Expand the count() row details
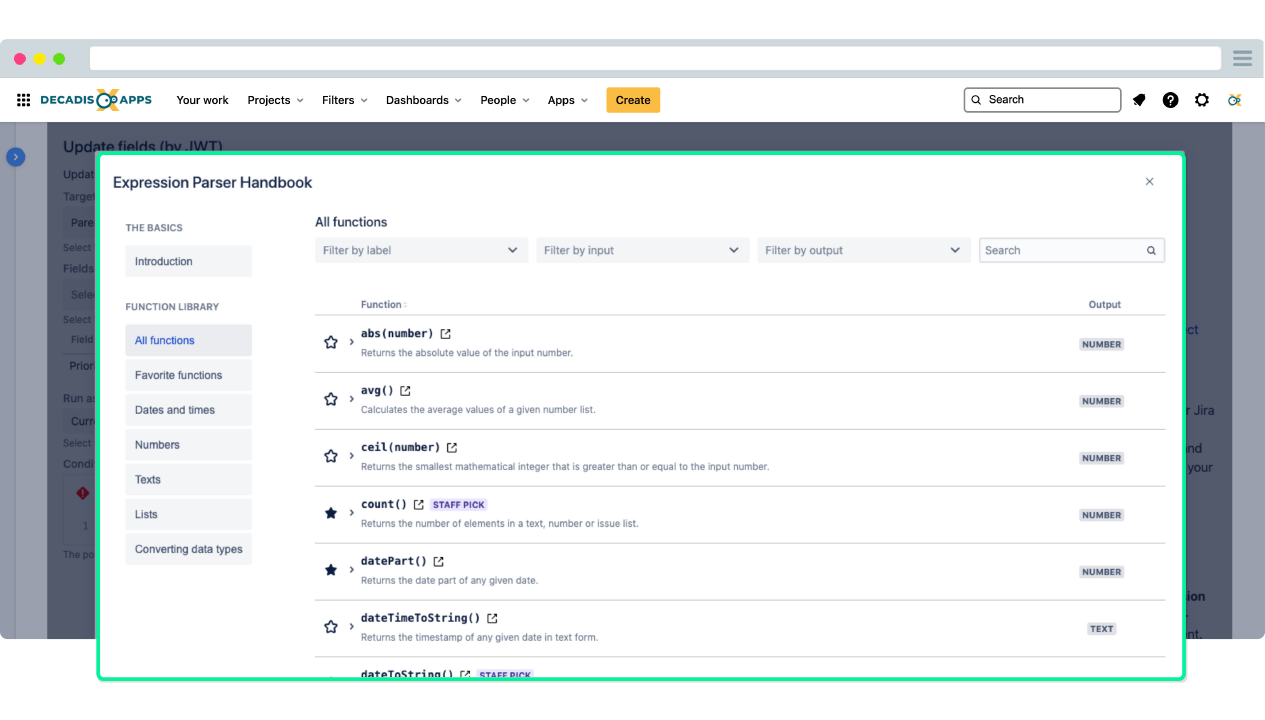This screenshot has width=1265, height=720. [x=352, y=513]
